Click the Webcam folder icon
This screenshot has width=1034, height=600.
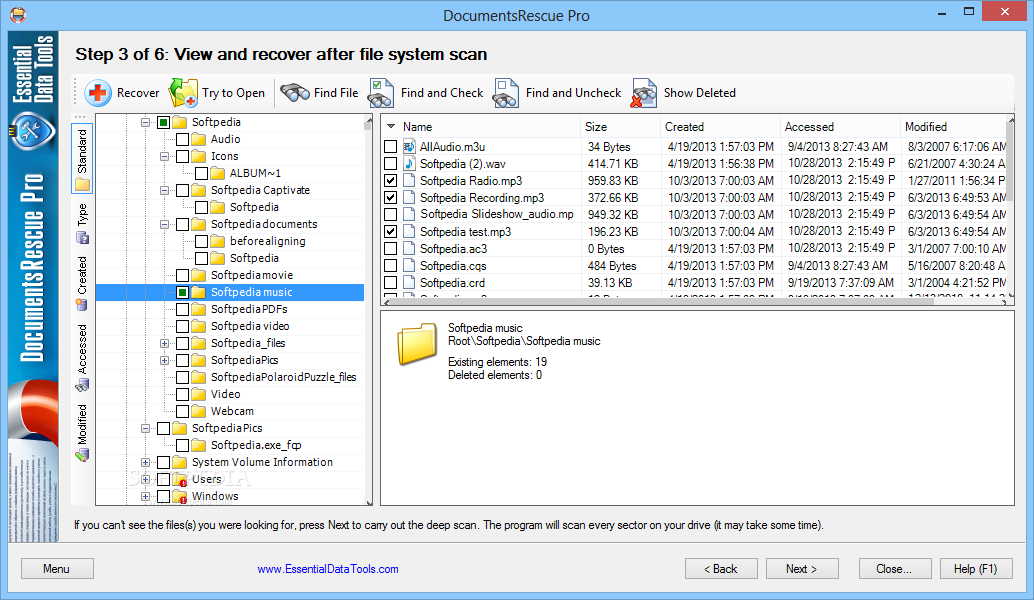[x=198, y=411]
